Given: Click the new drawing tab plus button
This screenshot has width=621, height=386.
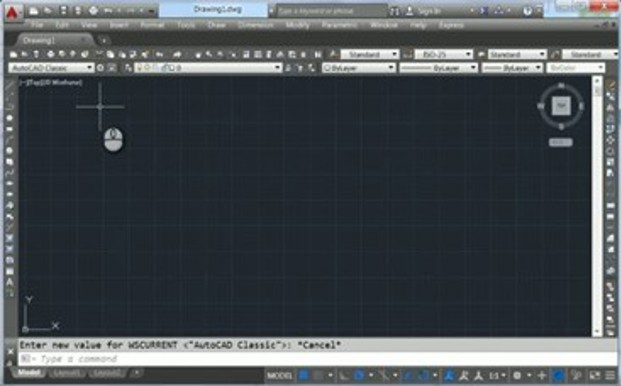Looking at the screenshot, I should pyautogui.click(x=104, y=40).
